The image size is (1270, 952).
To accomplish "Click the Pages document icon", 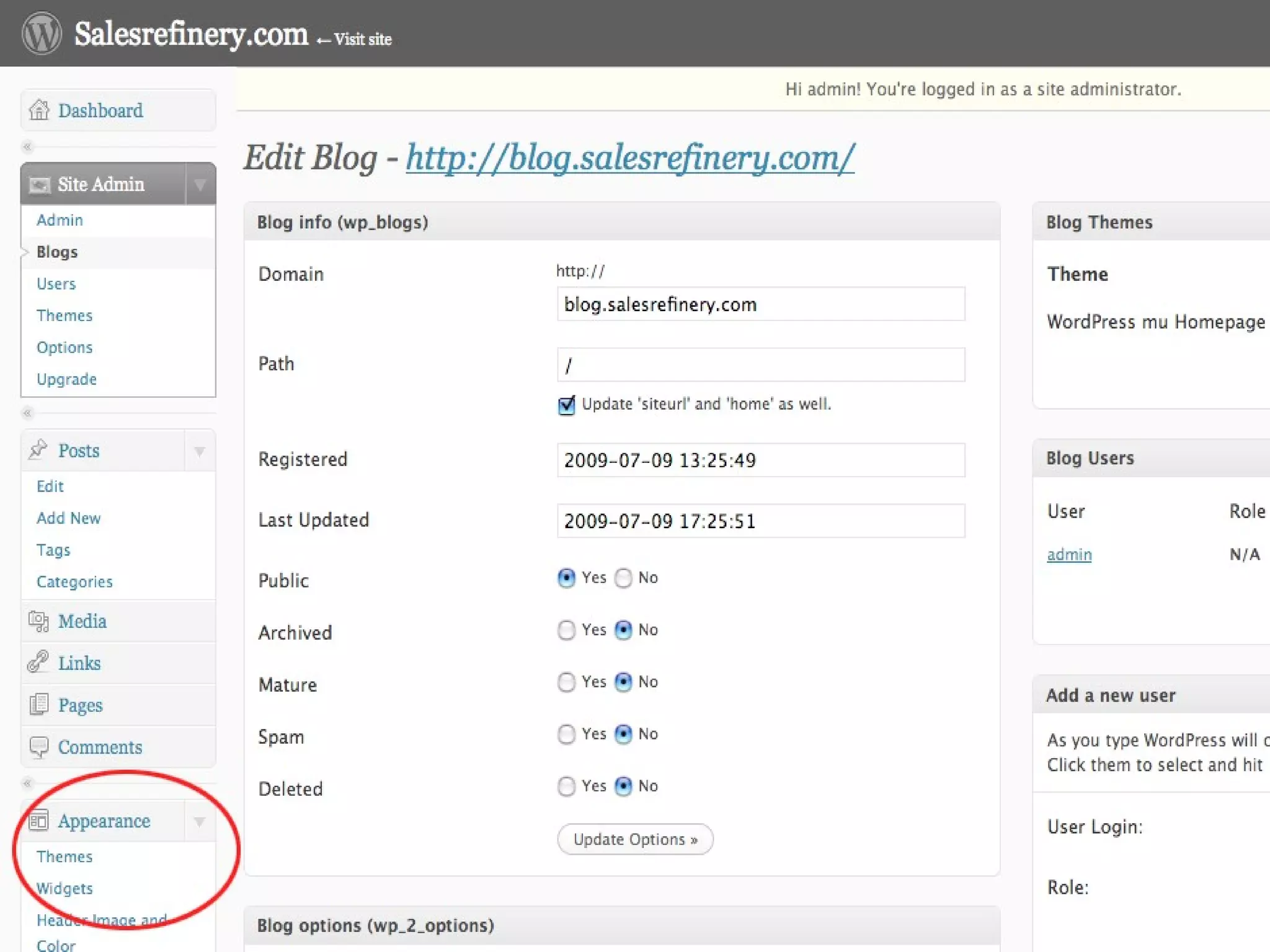I will 38,705.
